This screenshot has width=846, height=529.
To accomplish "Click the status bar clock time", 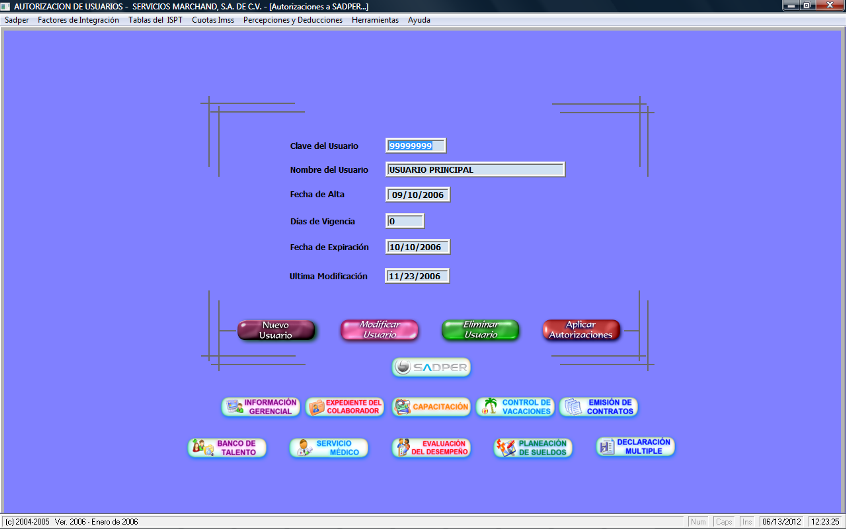I will click(826, 522).
